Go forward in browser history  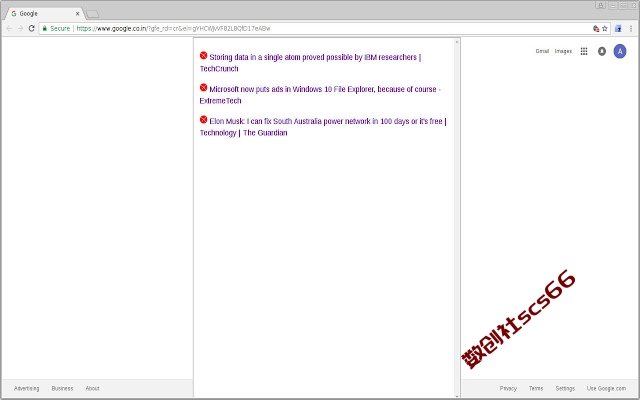(x=20, y=28)
